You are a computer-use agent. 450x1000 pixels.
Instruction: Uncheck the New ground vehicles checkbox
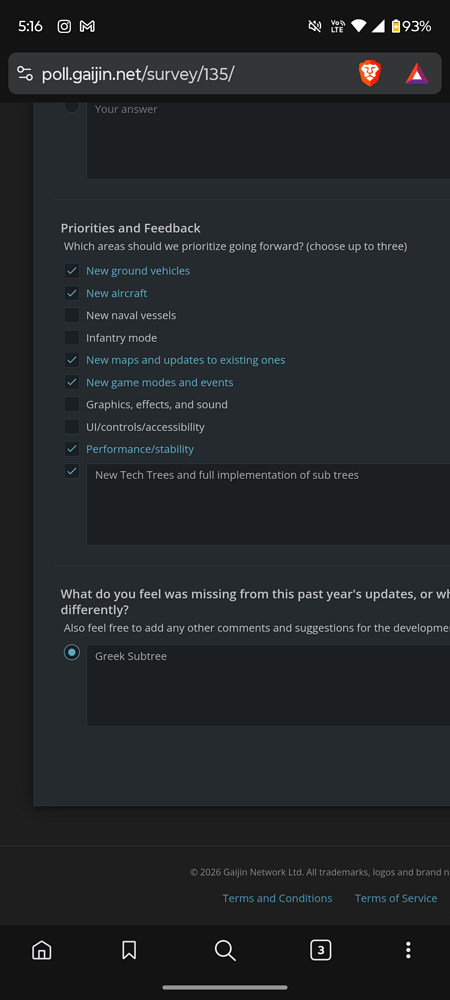pyautogui.click(x=72, y=270)
